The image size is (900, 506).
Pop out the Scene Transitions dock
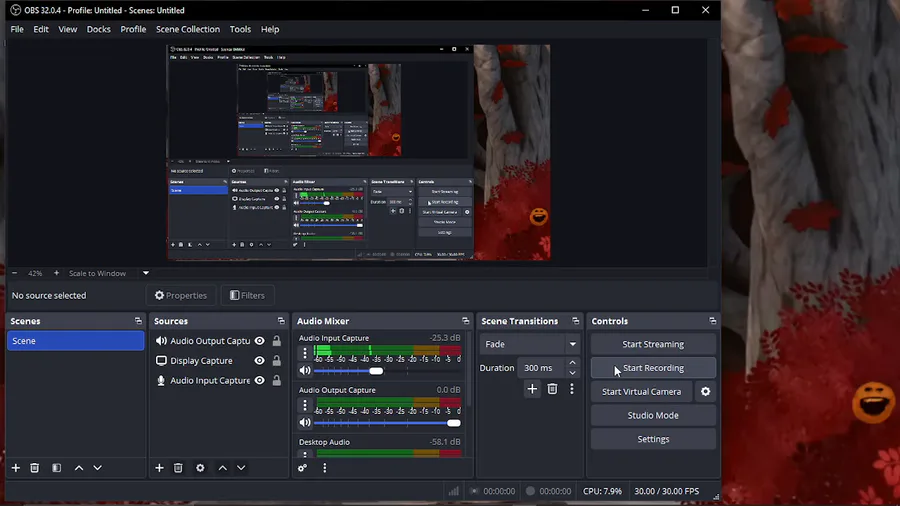click(x=575, y=321)
